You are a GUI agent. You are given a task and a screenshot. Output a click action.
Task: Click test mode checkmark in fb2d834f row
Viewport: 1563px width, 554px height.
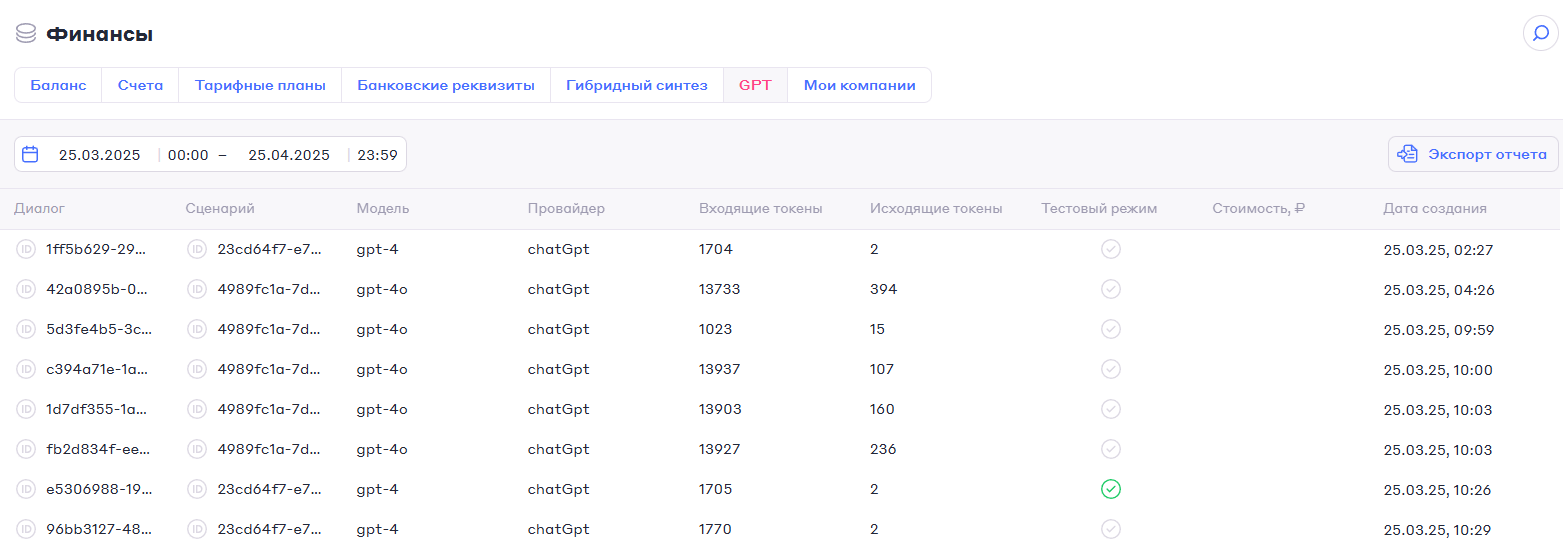click(1110, 449)
